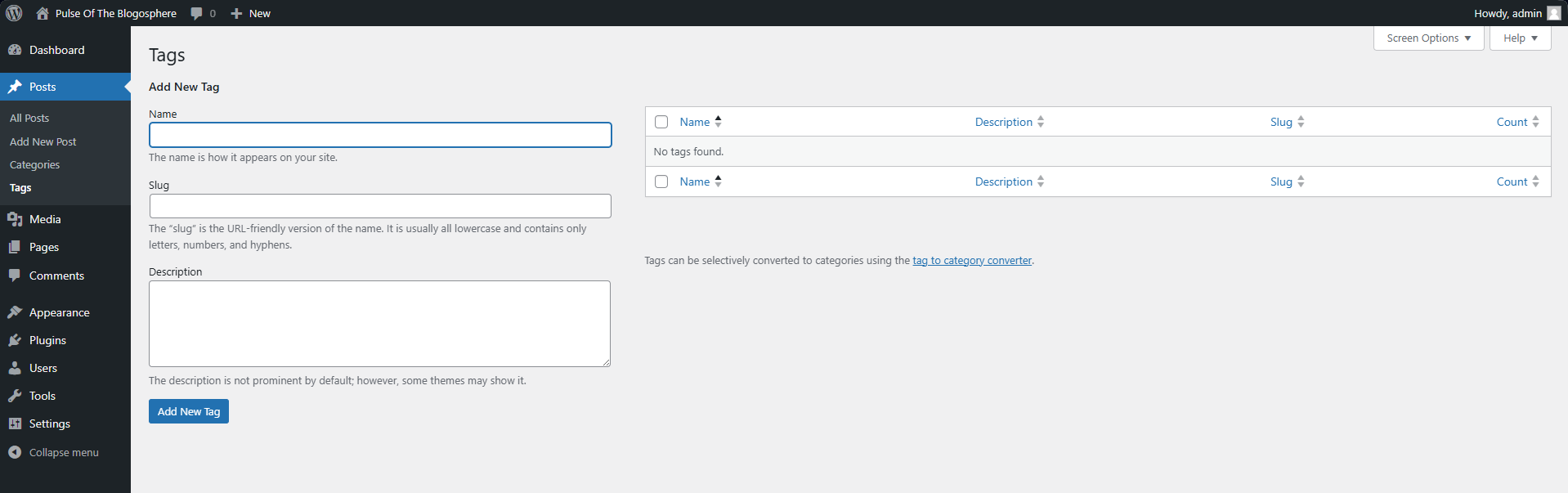Click into the Slug text field
This screenshot has height=493, width=1568.
[380, 206]
